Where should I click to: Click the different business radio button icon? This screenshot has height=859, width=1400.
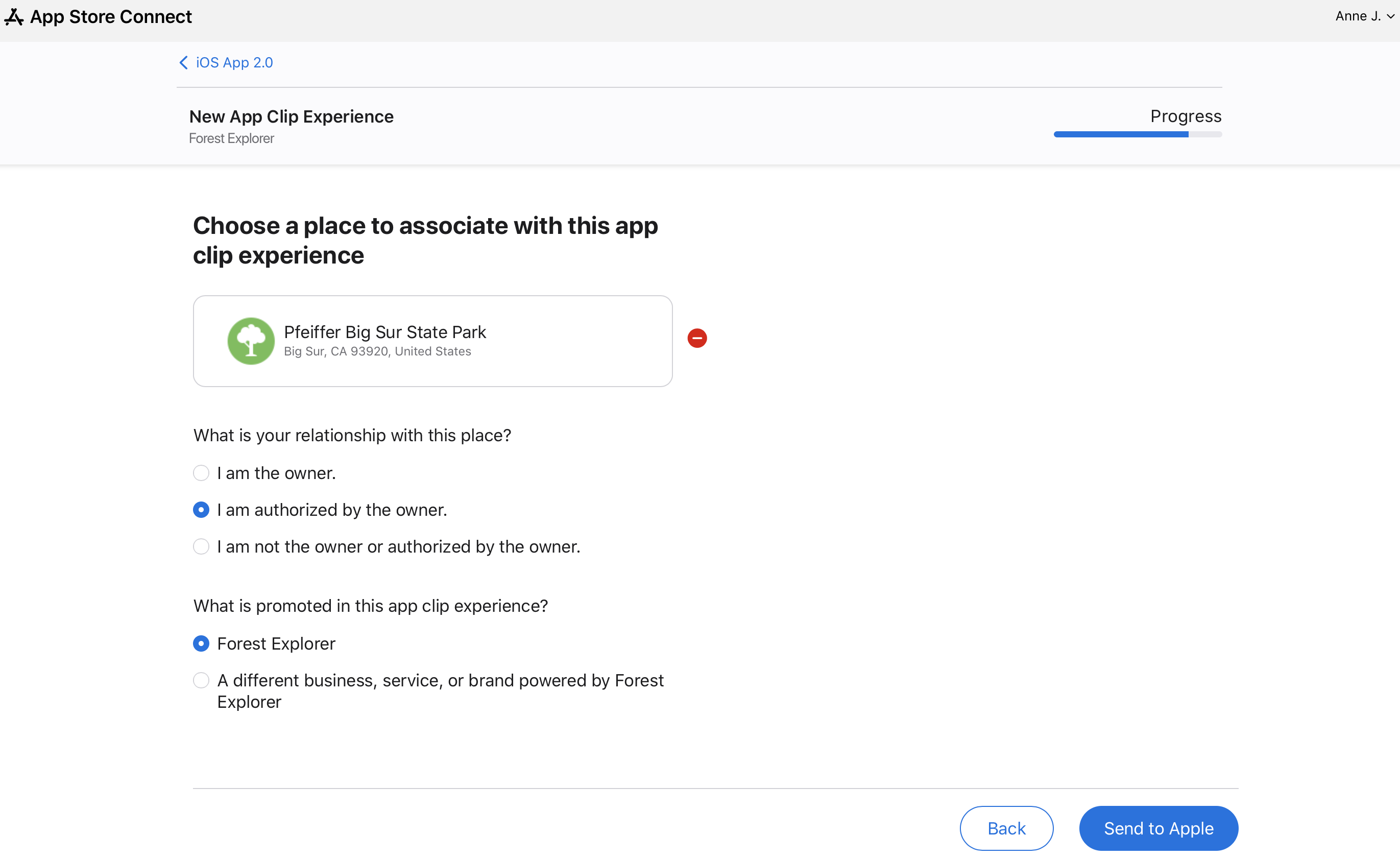click(x=201, y=681)
